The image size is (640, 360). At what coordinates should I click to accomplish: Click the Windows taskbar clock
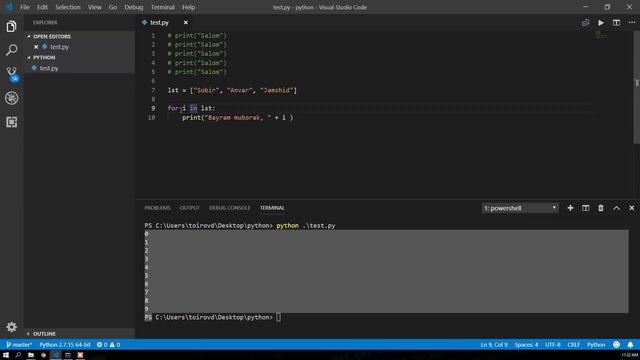pyautogui.click(x=630, y=355)
